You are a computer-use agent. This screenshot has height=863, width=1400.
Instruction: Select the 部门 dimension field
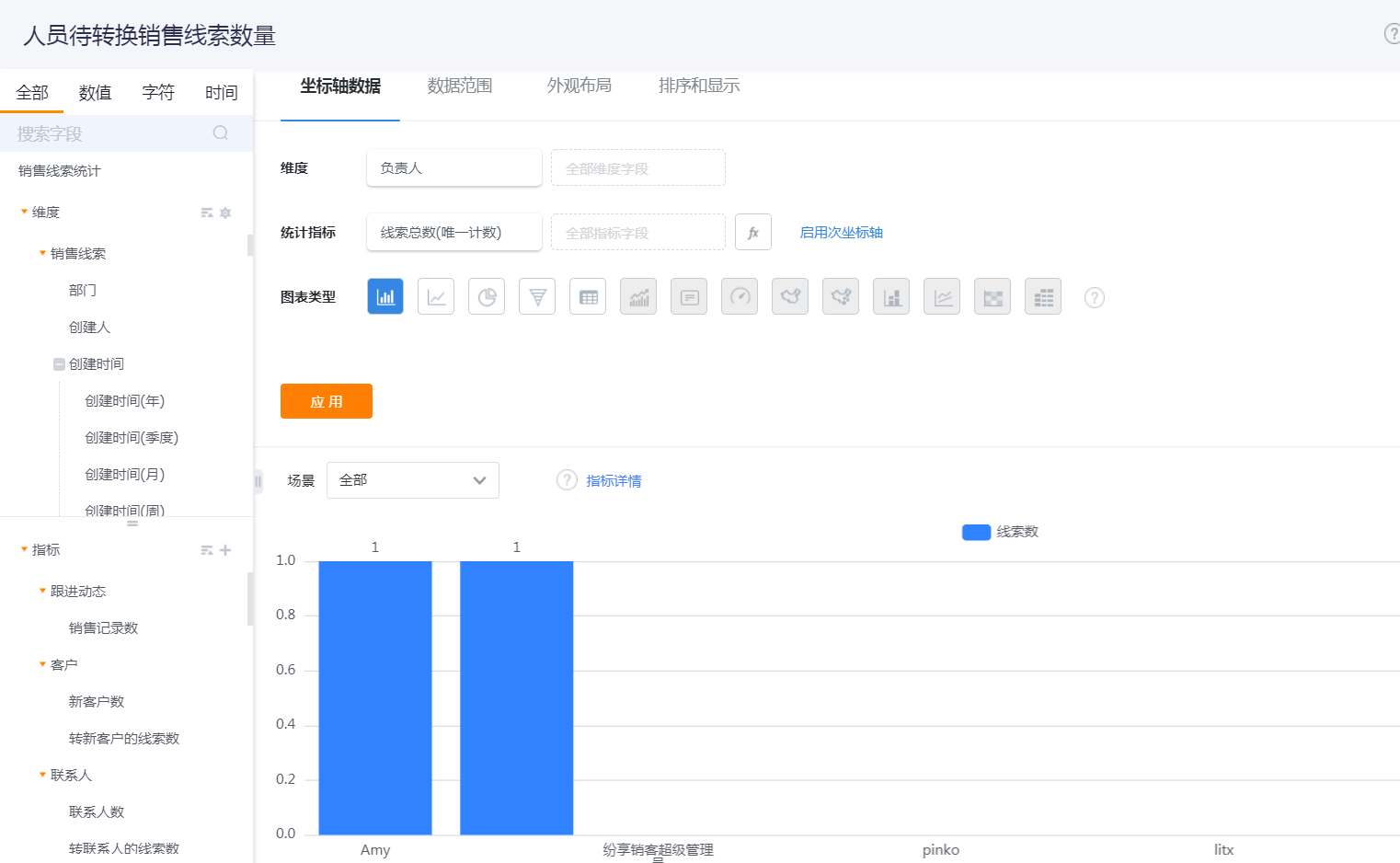pos(83,290)
